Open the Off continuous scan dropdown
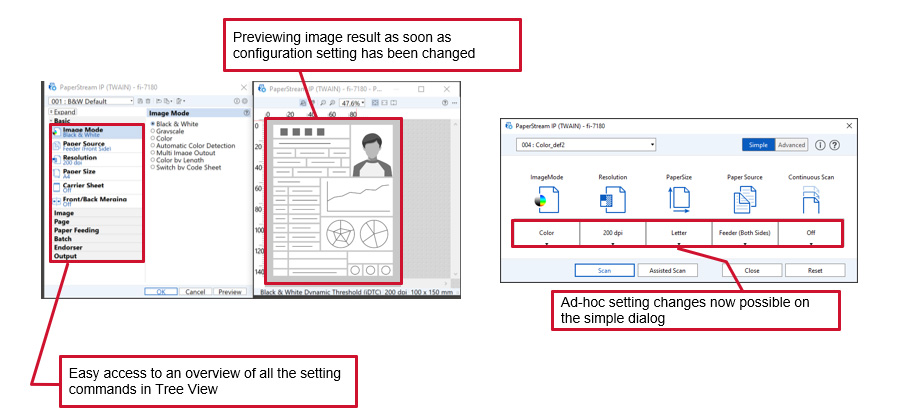This screenshot has width=900, height=417. [810, 233]
